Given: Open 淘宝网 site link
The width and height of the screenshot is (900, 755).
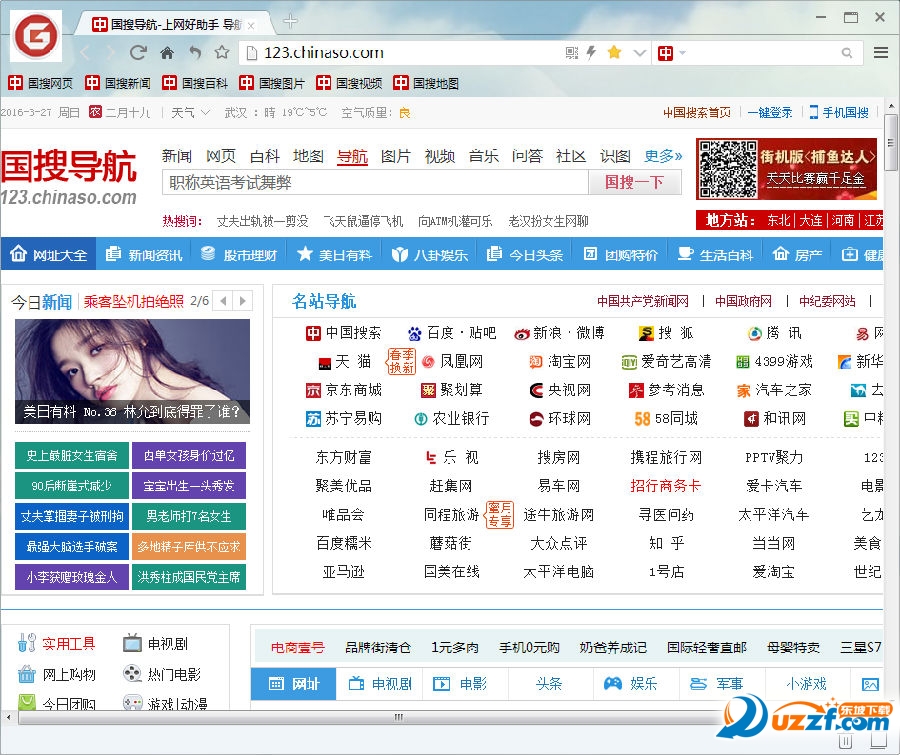Looking at the screenshot, I should (560, 362).
